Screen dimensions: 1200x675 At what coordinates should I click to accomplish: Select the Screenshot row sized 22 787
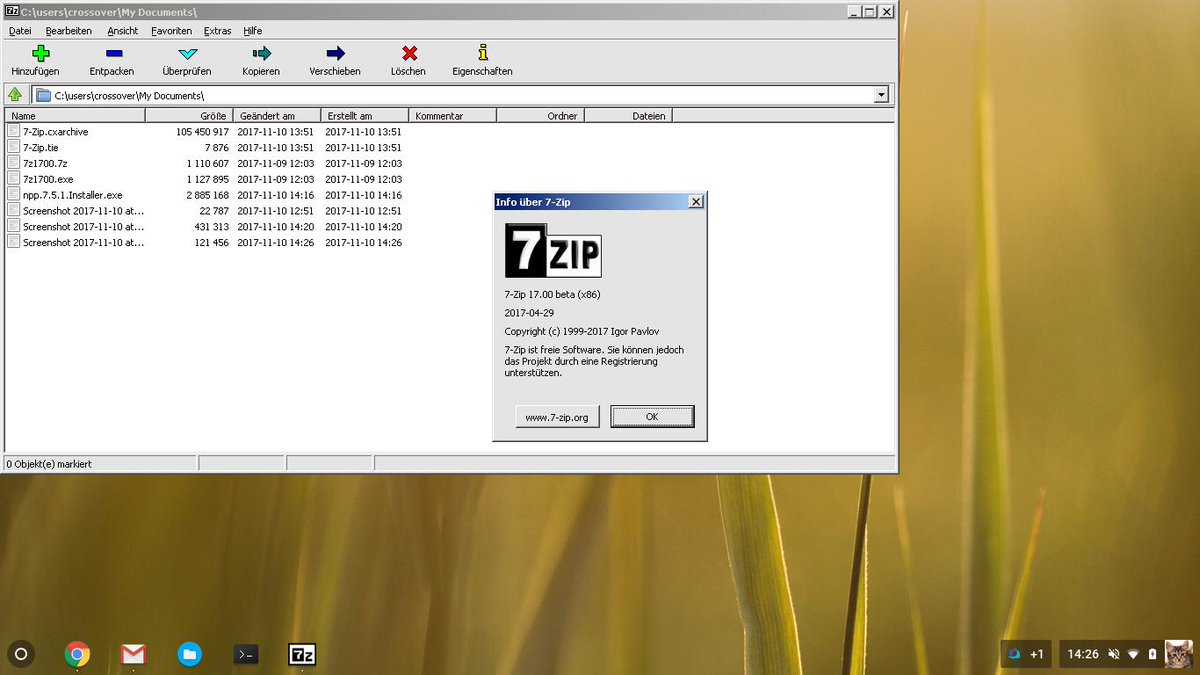(205, 211)
